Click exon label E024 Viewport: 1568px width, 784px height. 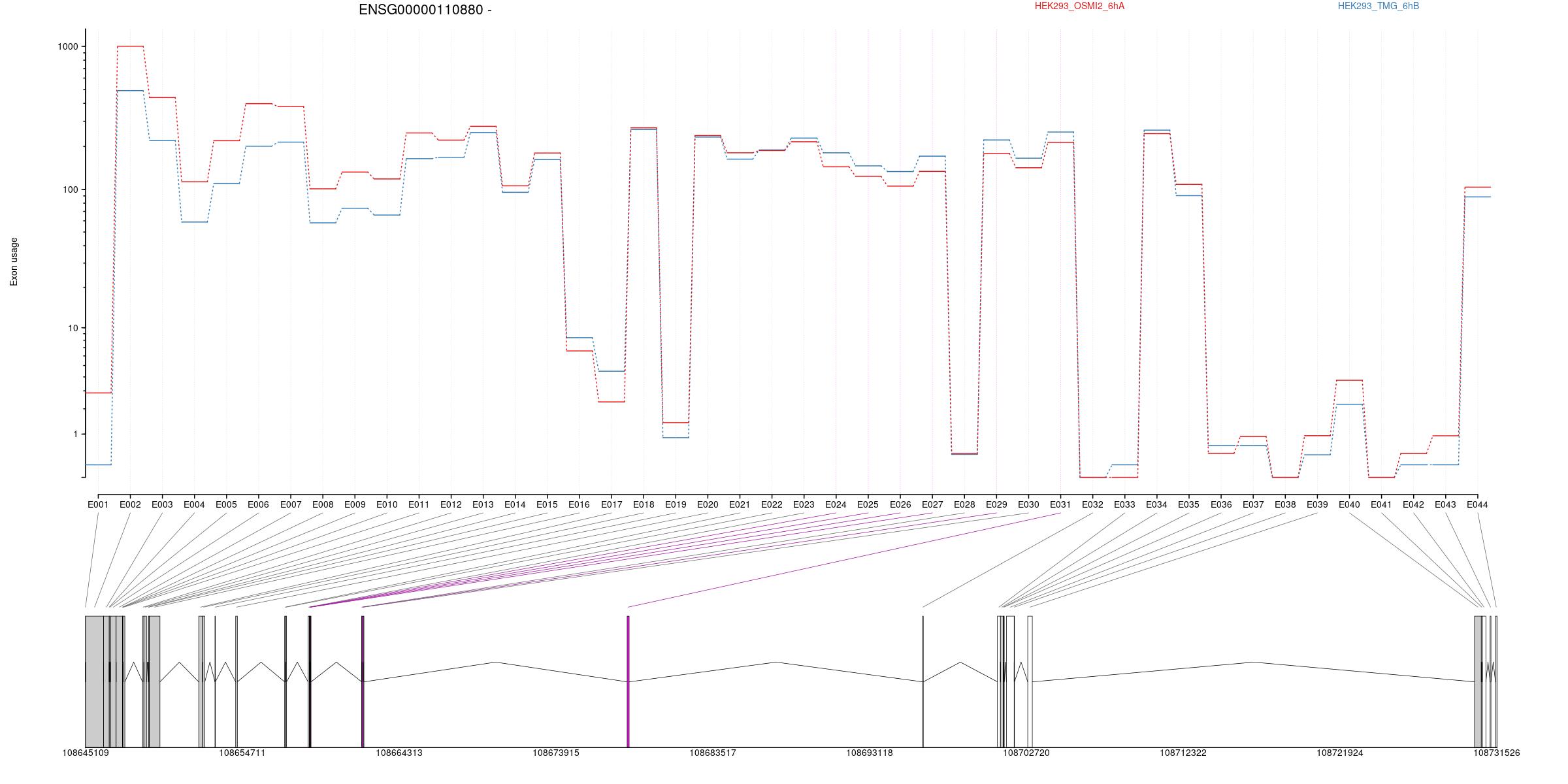point(836,504)
